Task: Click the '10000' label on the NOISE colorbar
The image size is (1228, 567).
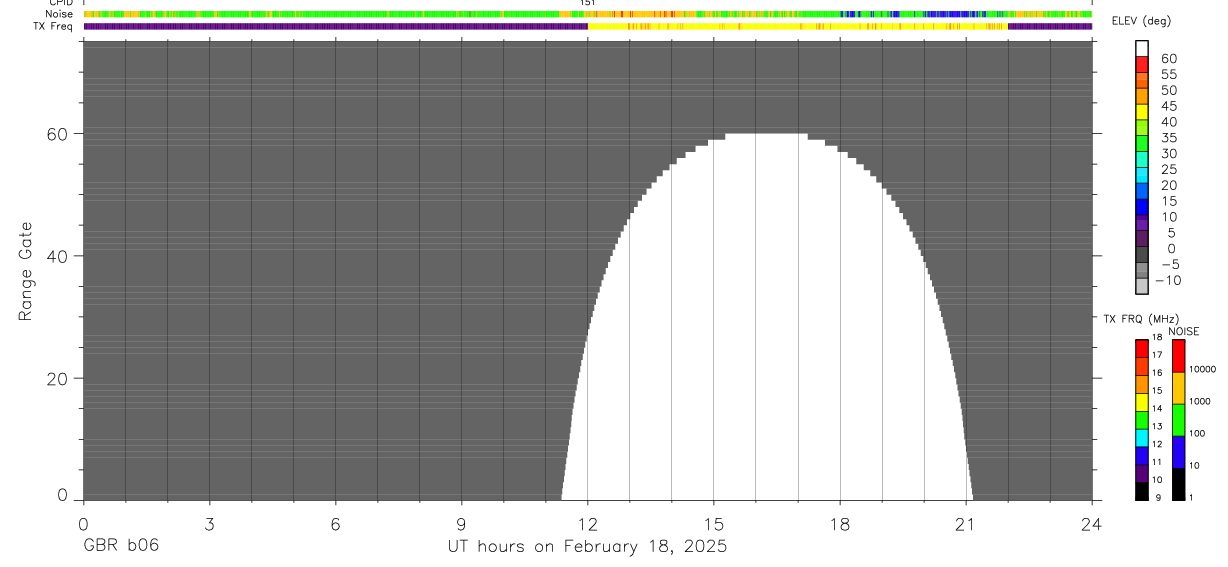Action: click(x=1202, y=370)
